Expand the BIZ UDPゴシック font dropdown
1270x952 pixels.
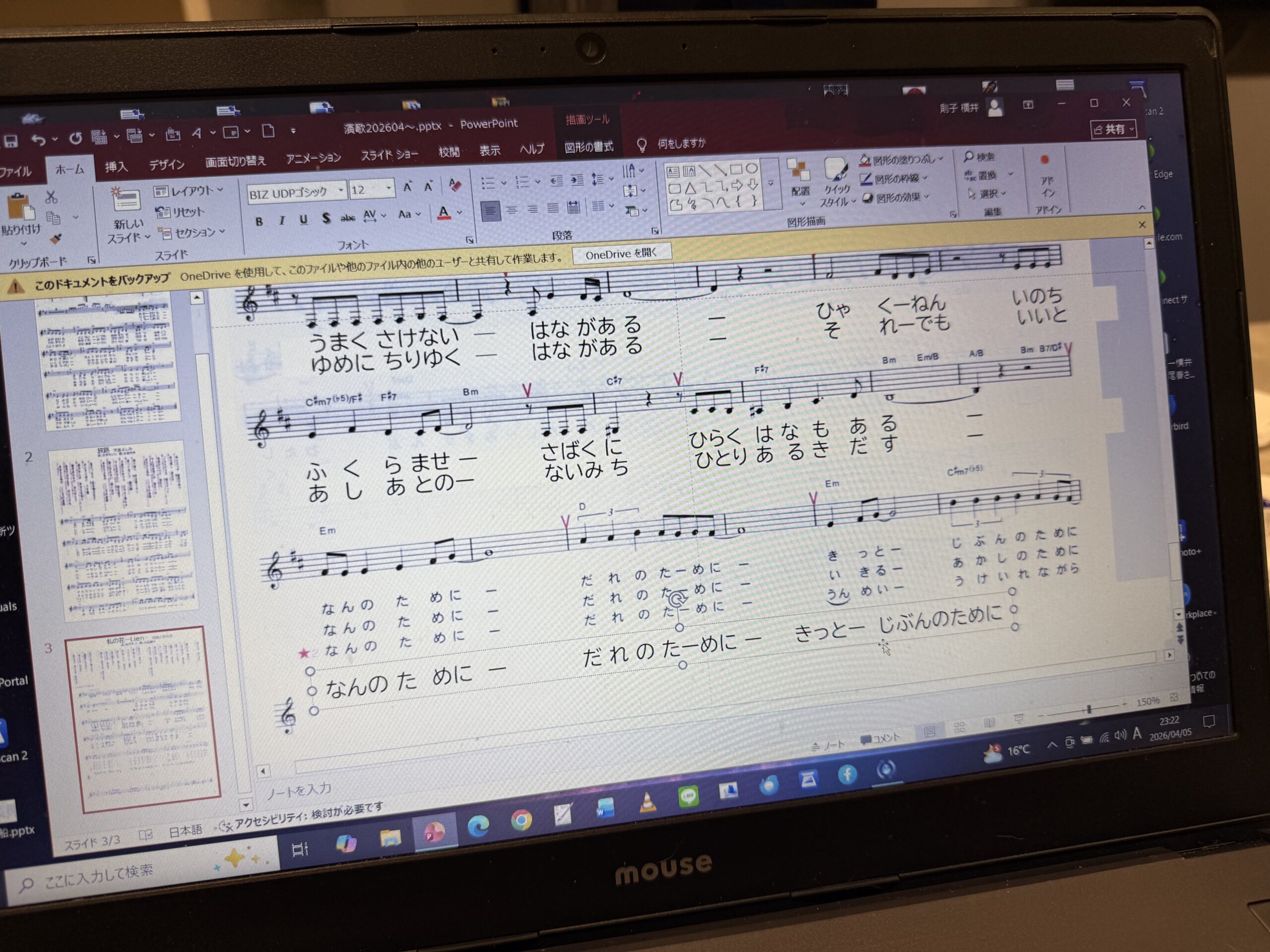(341, 190)
